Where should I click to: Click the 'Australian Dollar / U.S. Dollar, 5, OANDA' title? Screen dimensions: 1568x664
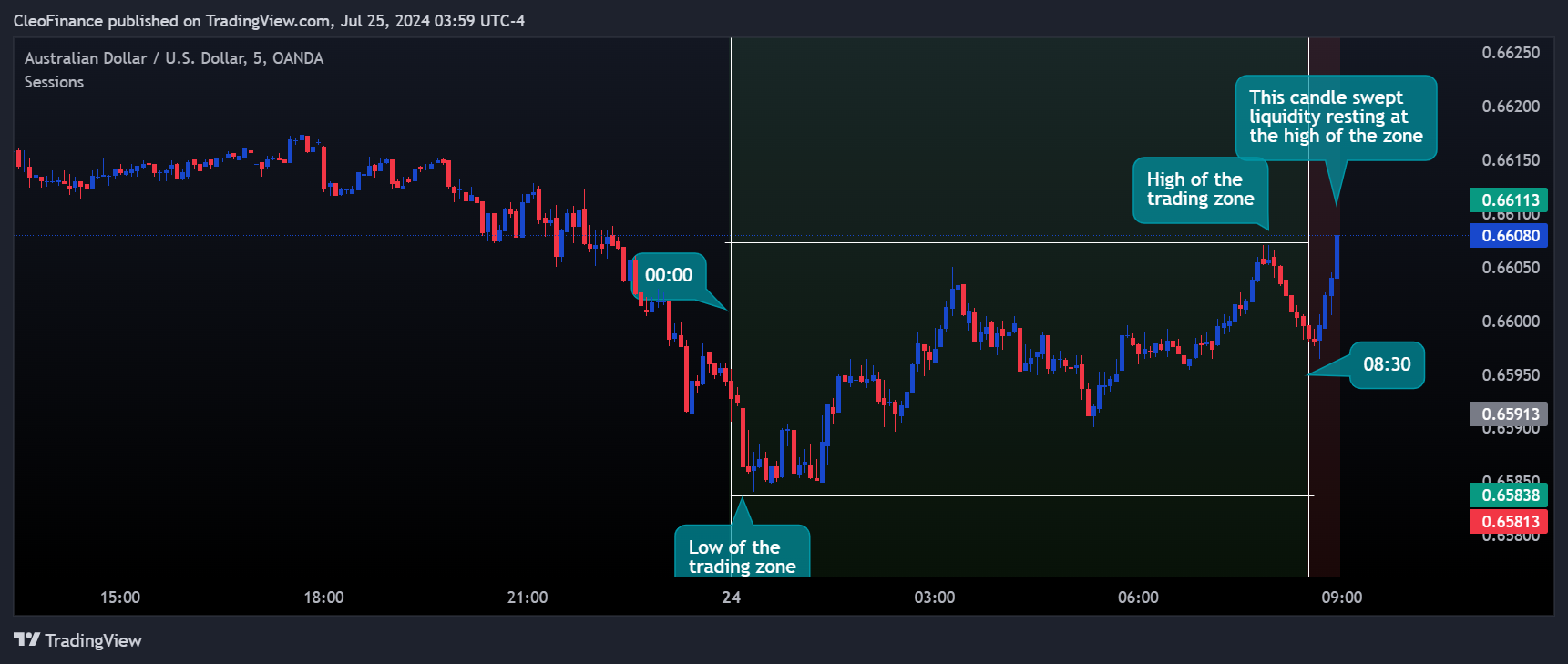click(174, 58)
